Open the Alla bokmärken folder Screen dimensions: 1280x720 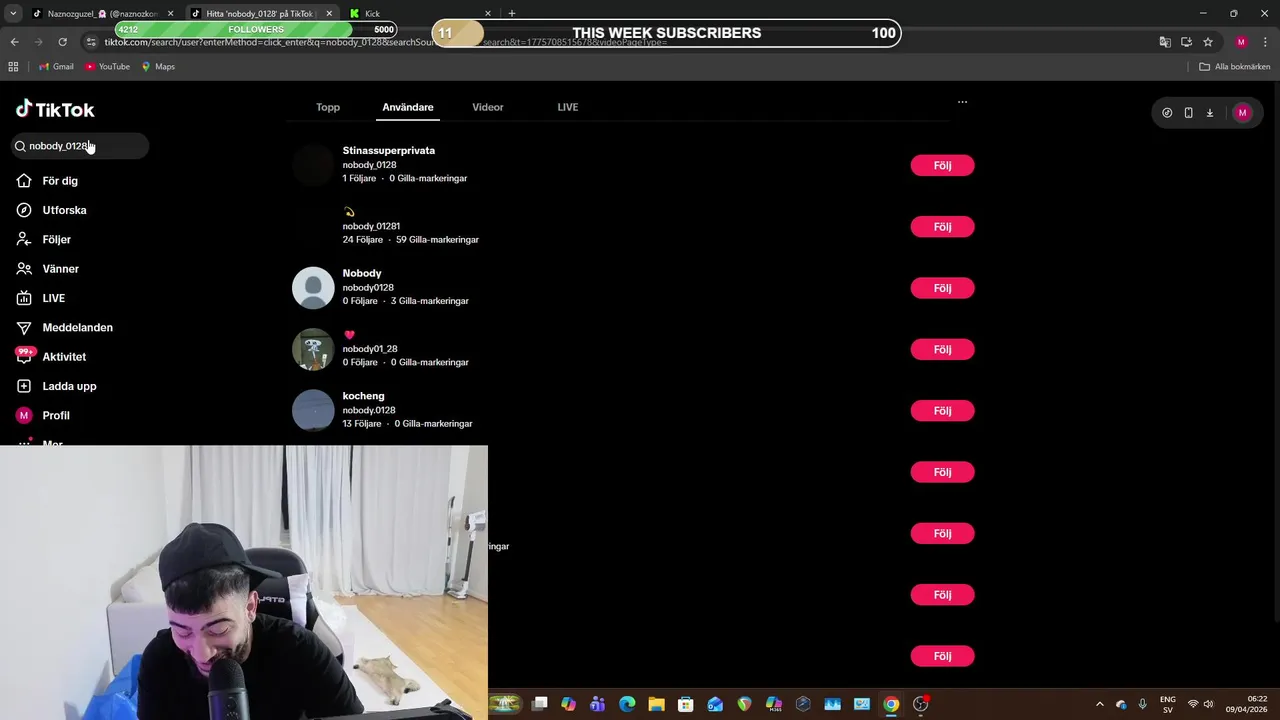[1235, 67]
